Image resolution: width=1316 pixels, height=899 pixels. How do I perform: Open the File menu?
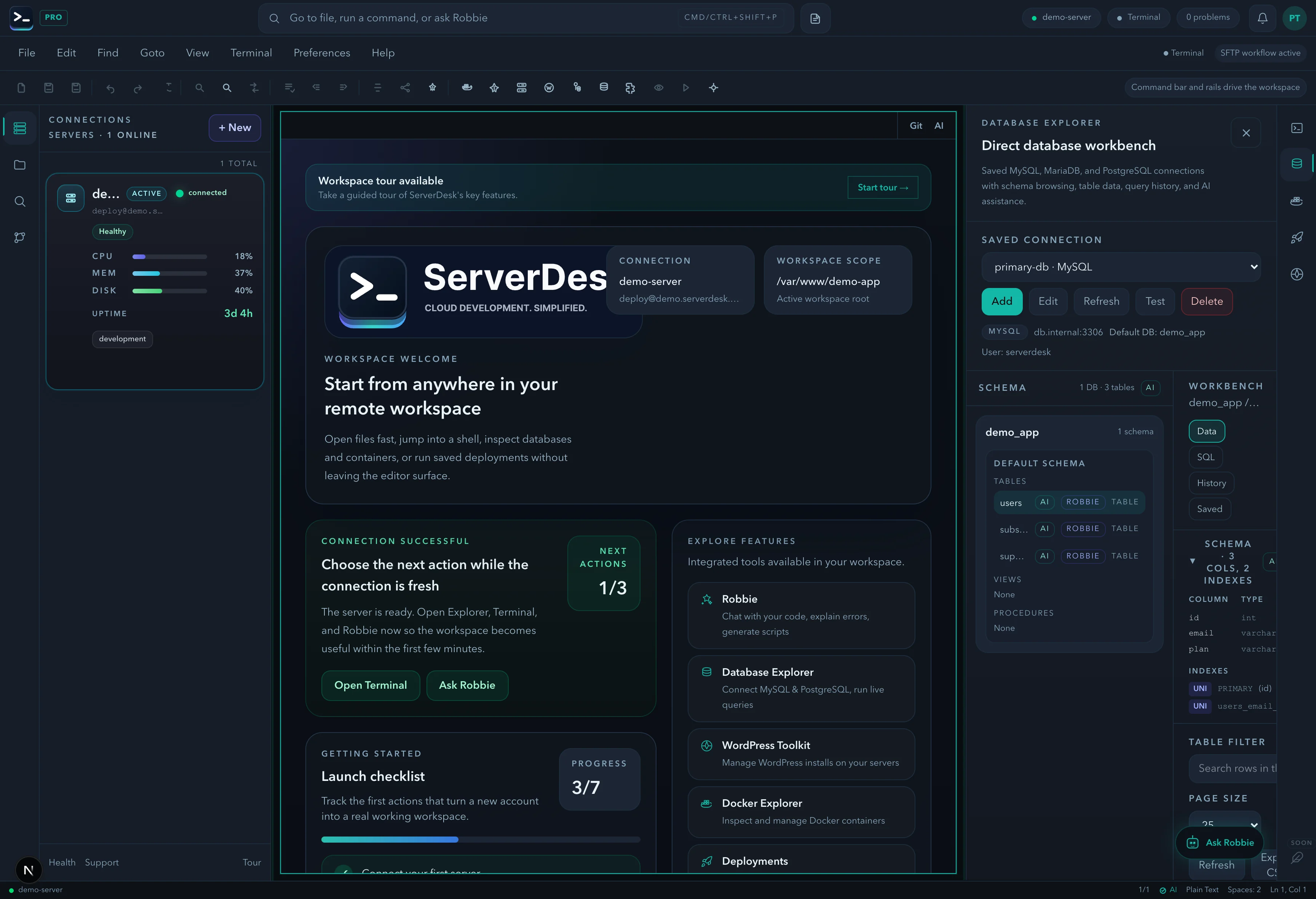tap(27, 53)
